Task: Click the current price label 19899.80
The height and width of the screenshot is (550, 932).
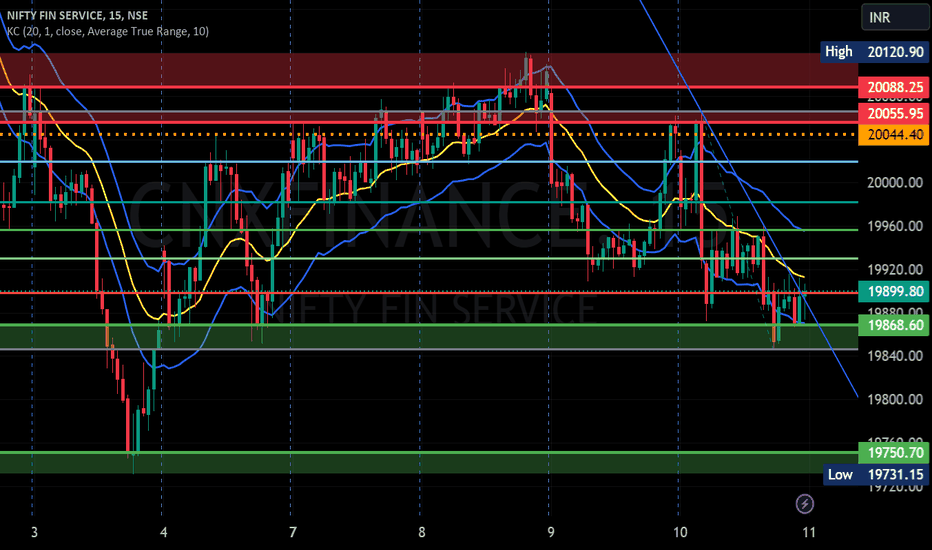Action: pyautogui.click(x=893, y=291)
